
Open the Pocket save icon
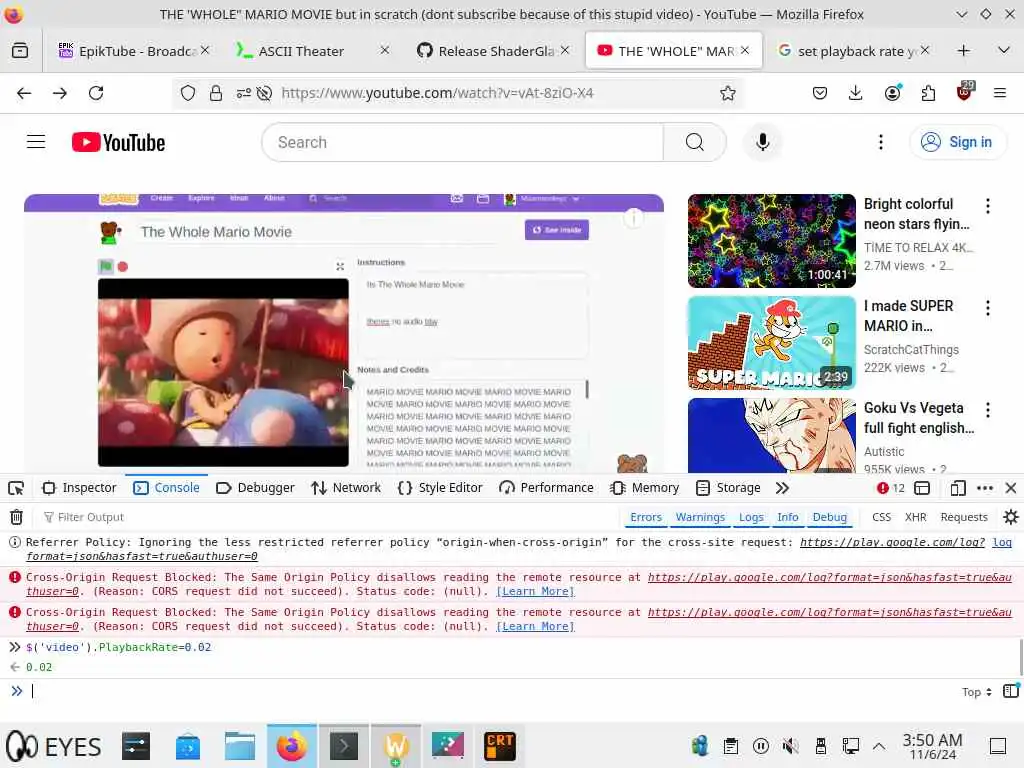pos(820,93)
